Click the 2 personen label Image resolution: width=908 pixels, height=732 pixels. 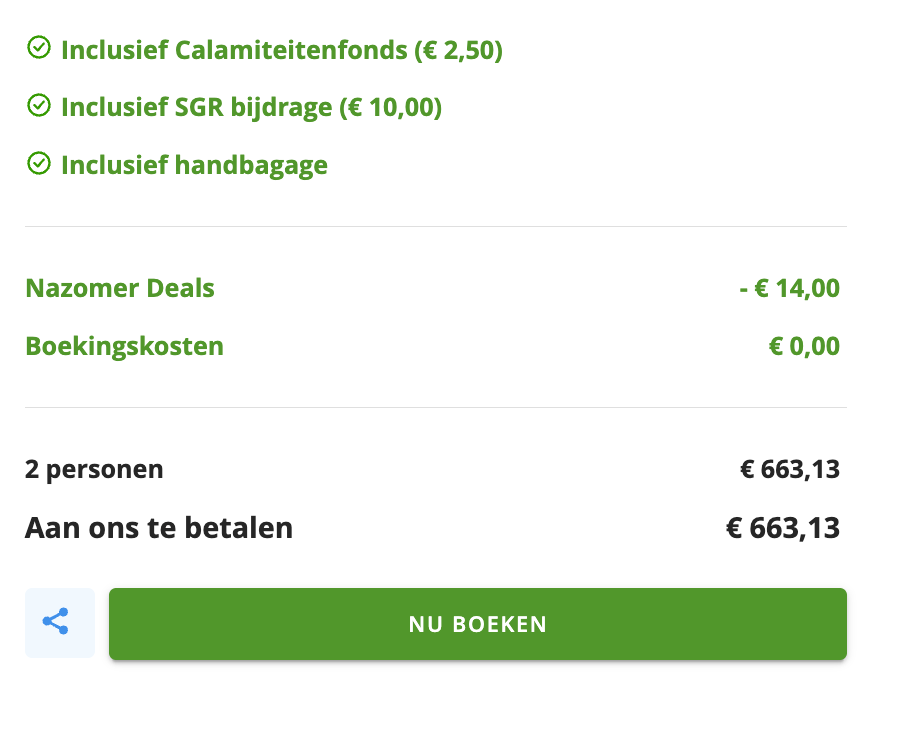point(94,469)
